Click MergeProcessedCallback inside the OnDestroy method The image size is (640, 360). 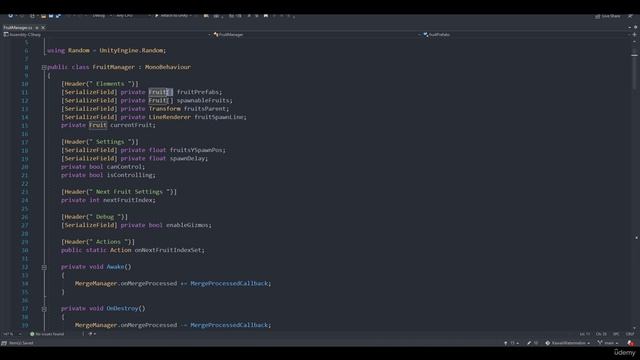(x=229, y=325)
